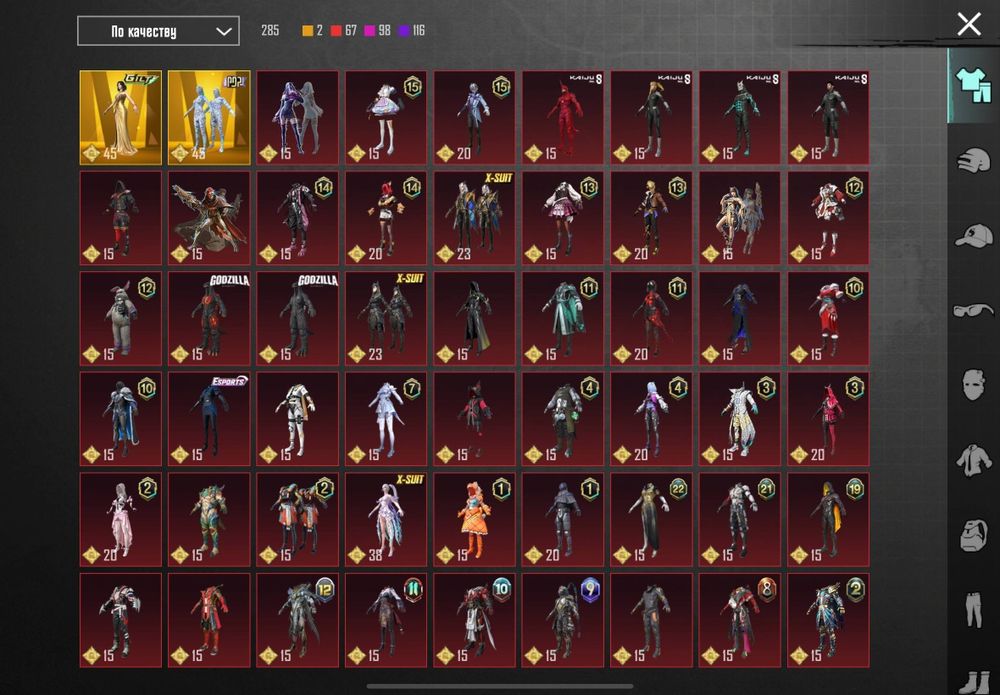
Task: Select the Esports outfit card
Action: coord(209,420)
